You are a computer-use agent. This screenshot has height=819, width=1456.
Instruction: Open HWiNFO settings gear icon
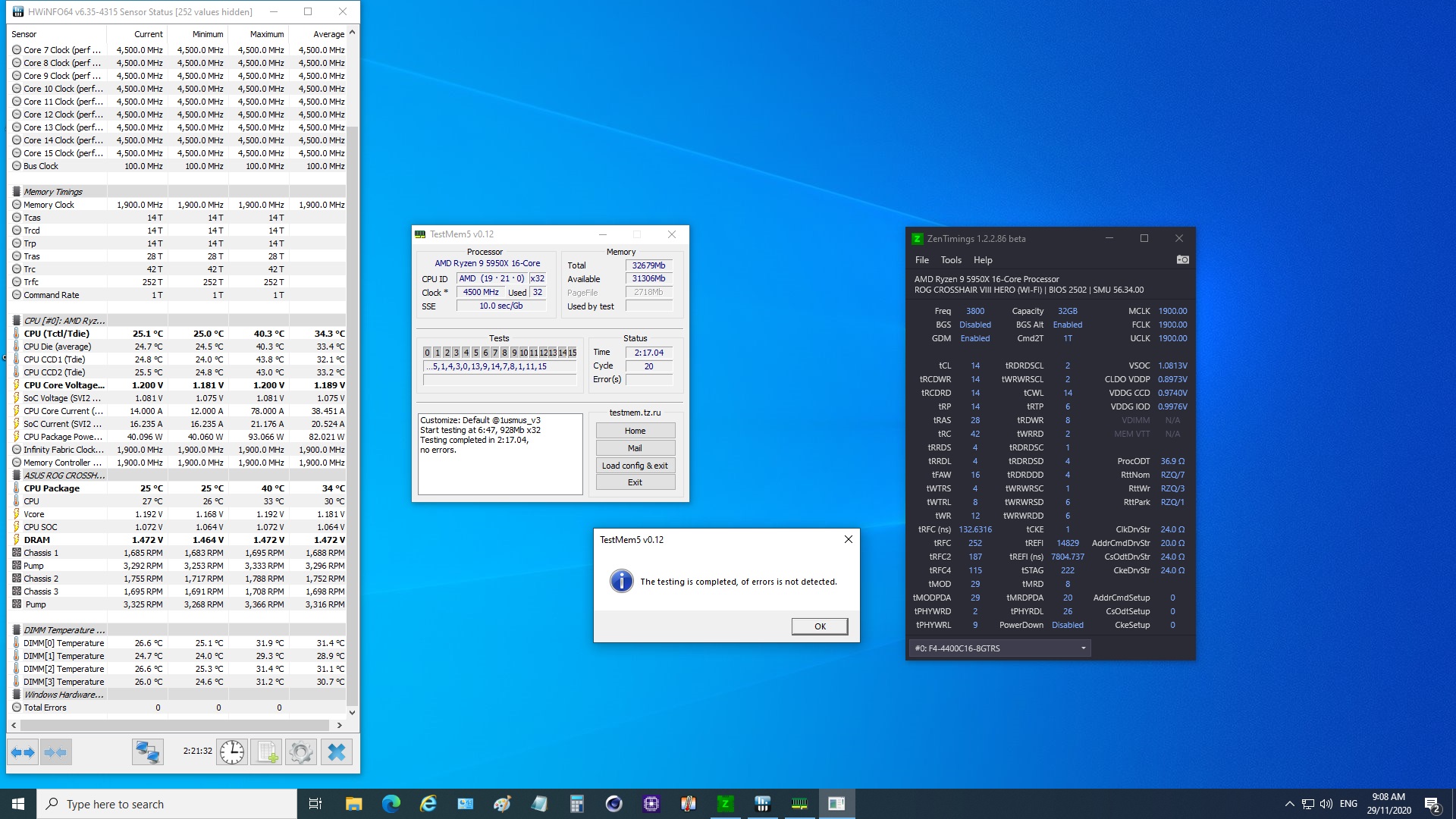click(301, 752)
